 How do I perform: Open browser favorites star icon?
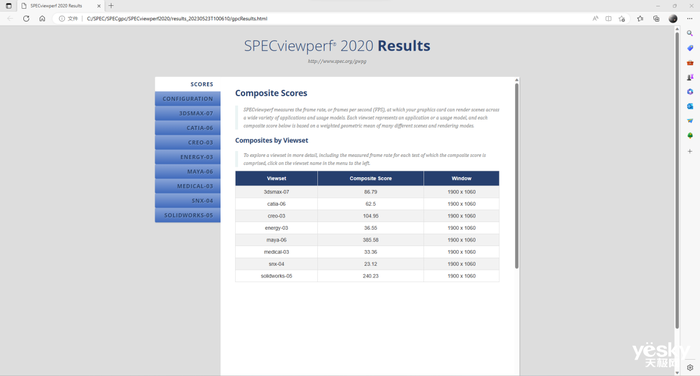640,19
